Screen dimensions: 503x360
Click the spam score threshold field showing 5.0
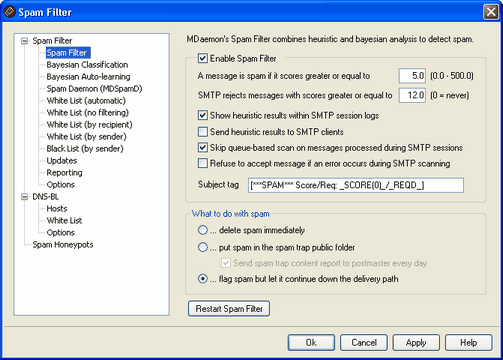click(x=412, y=76)
